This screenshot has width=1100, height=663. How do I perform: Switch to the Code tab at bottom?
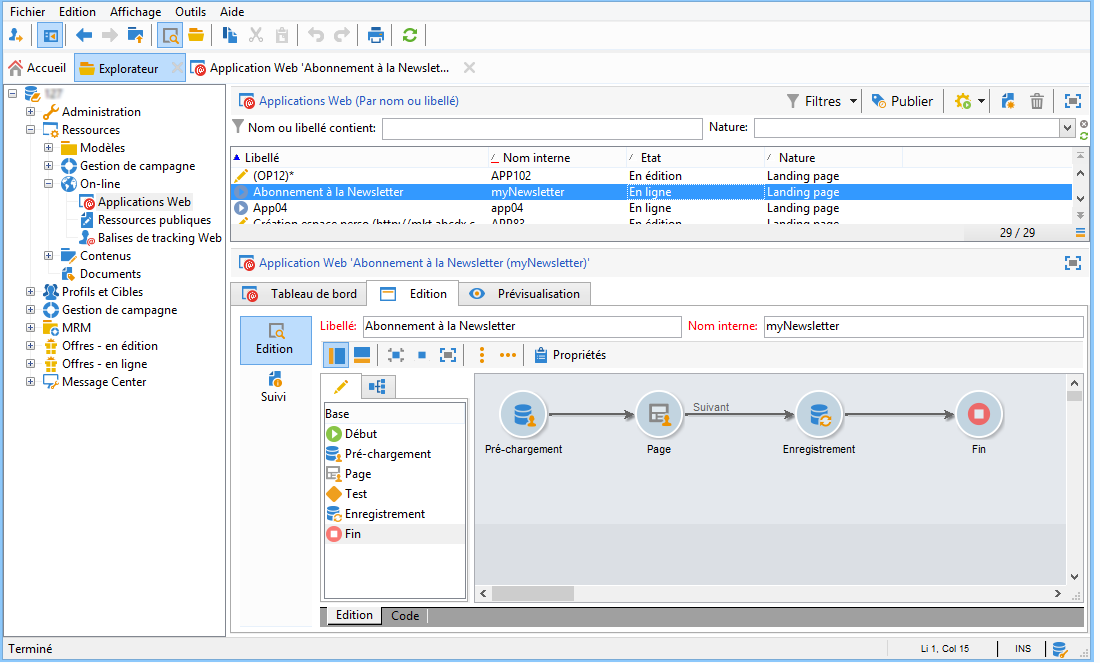point(405,616)
